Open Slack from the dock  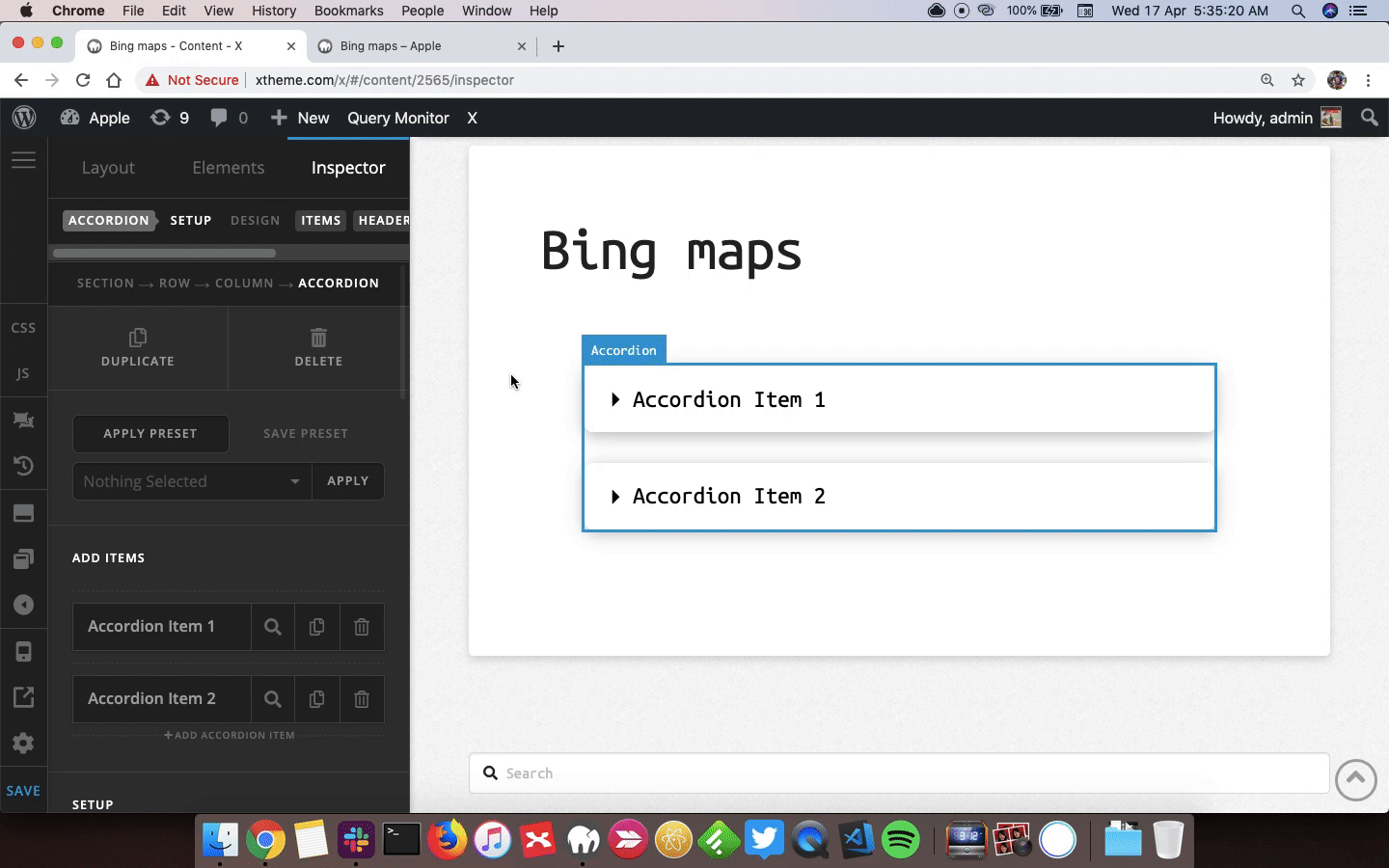pos(356,839)
